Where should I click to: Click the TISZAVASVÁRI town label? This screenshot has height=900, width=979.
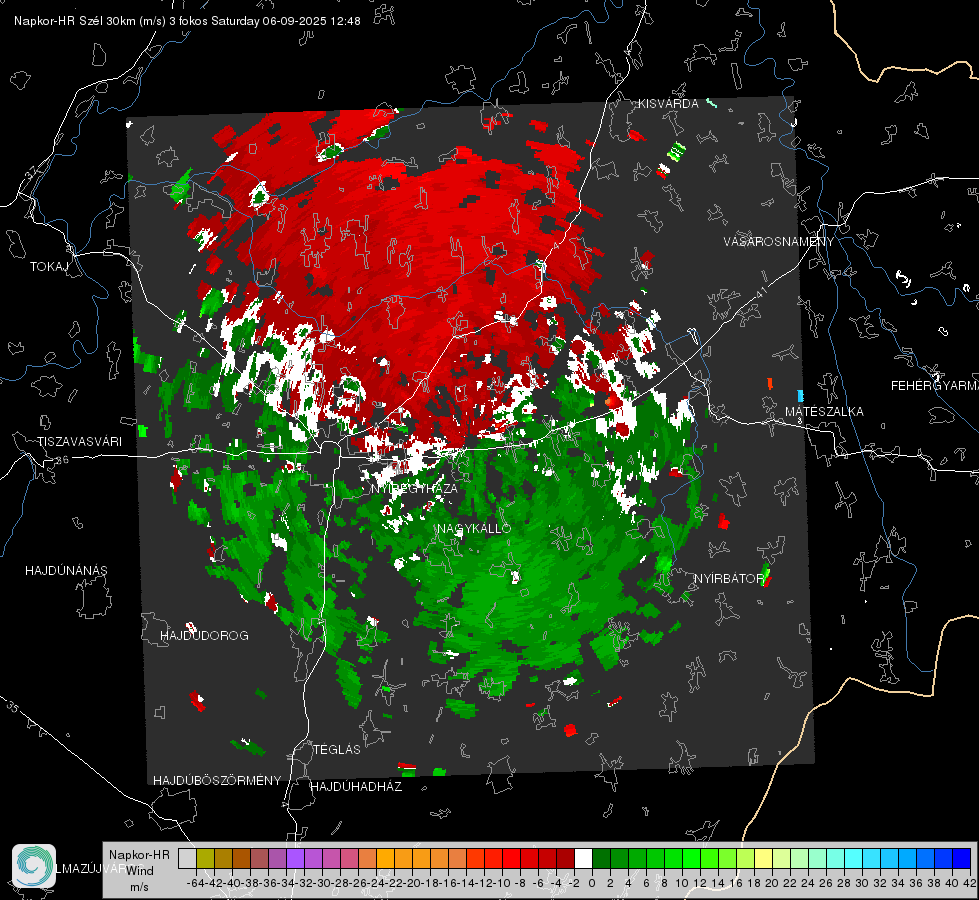click(x=79, y=442)
